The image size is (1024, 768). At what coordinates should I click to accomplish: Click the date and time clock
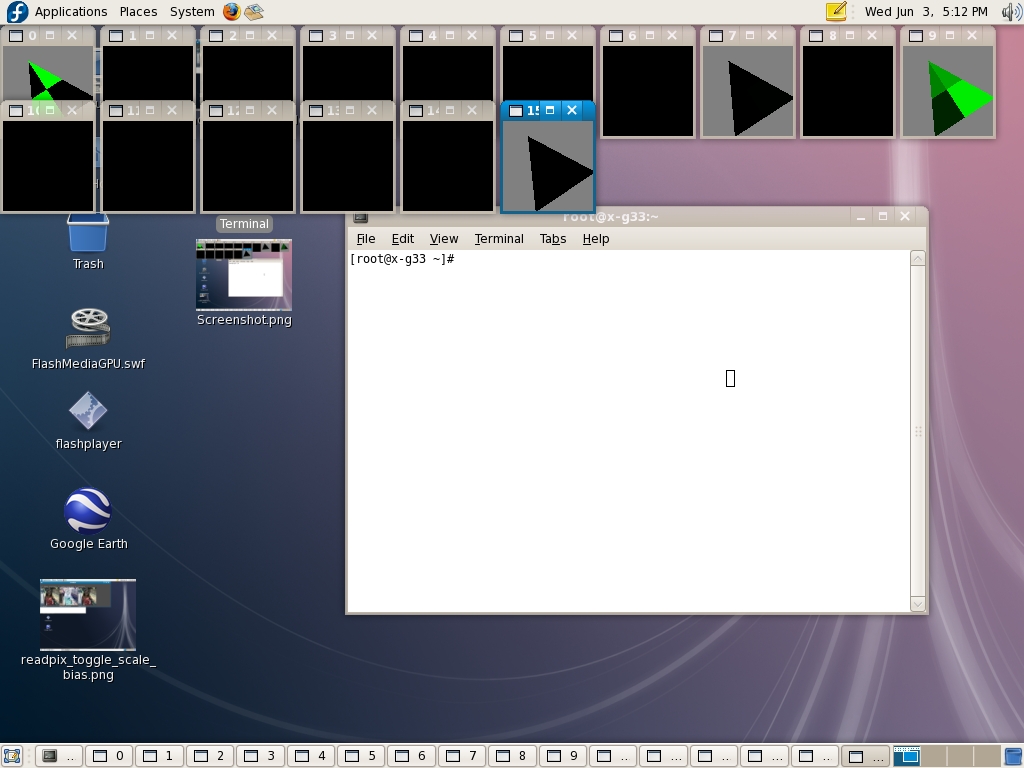tap(926, 12)
